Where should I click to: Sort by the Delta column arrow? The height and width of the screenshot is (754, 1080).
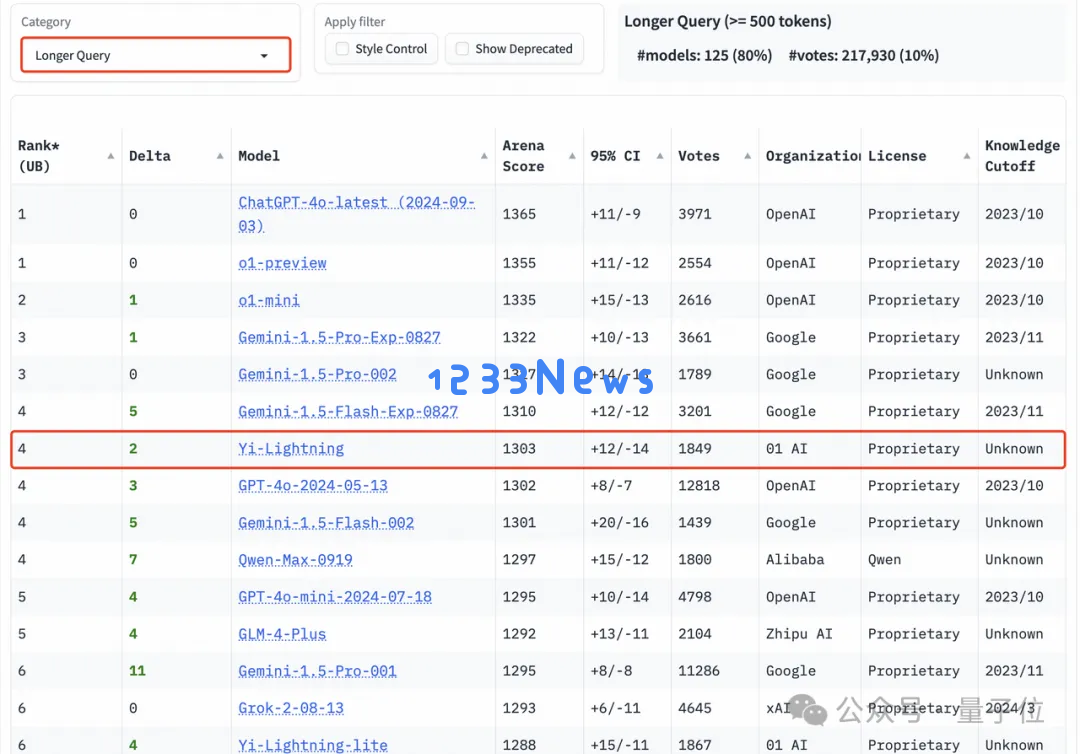coord(220,156)
